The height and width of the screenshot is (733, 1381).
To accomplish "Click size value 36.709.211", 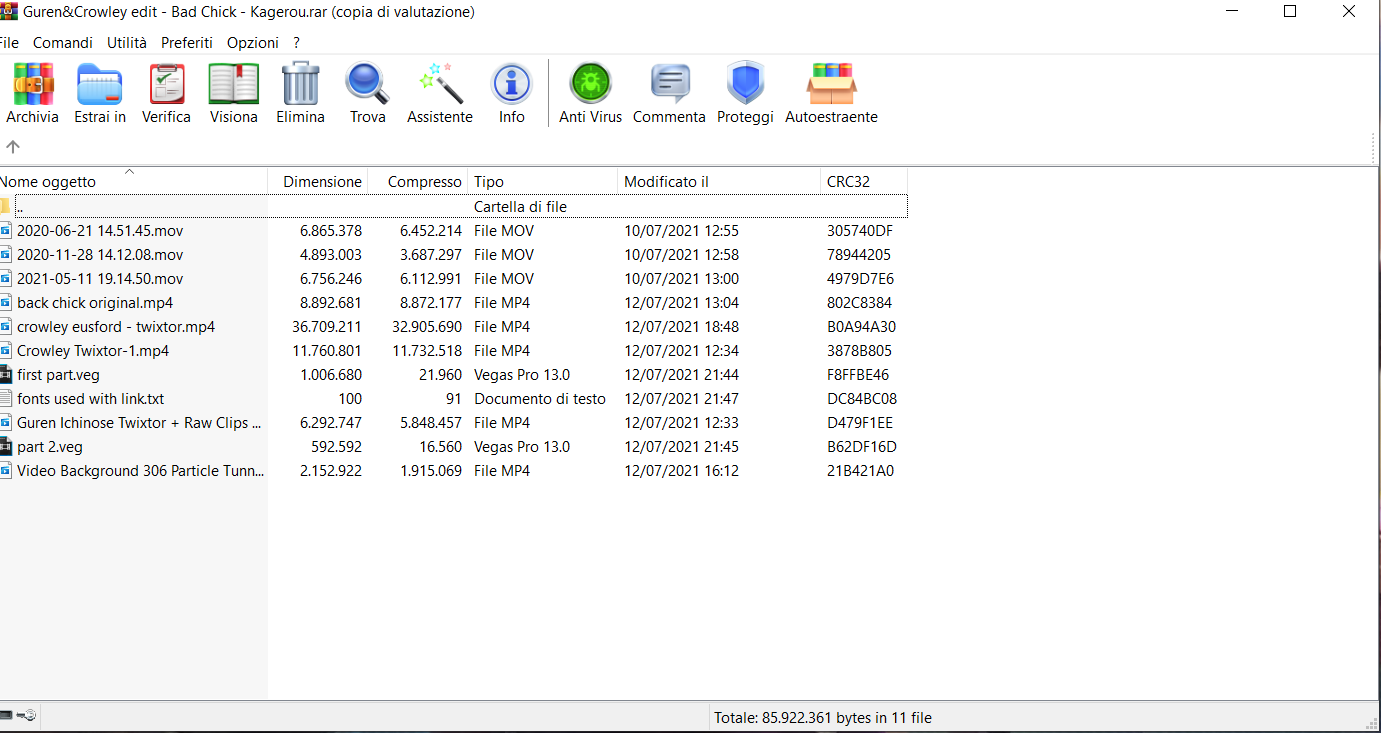I will tap(327, 327).
